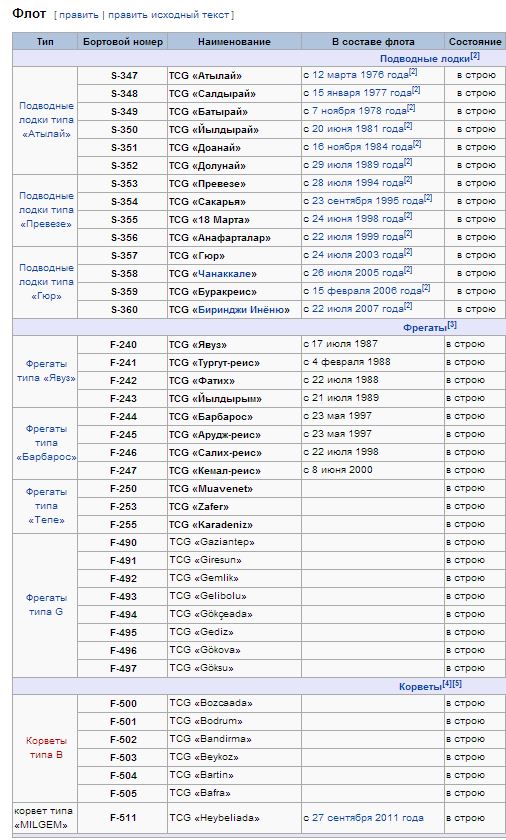
Task: Open 'править исходный текст' link
Action: point(169,15)
